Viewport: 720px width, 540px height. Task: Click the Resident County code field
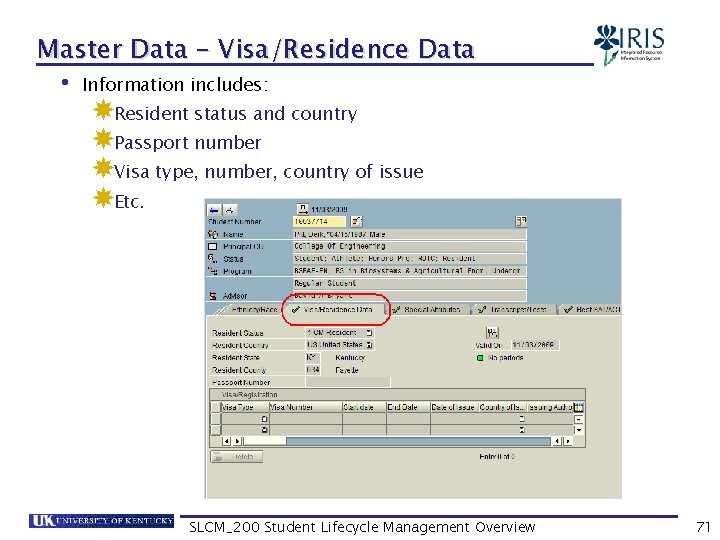313,370
